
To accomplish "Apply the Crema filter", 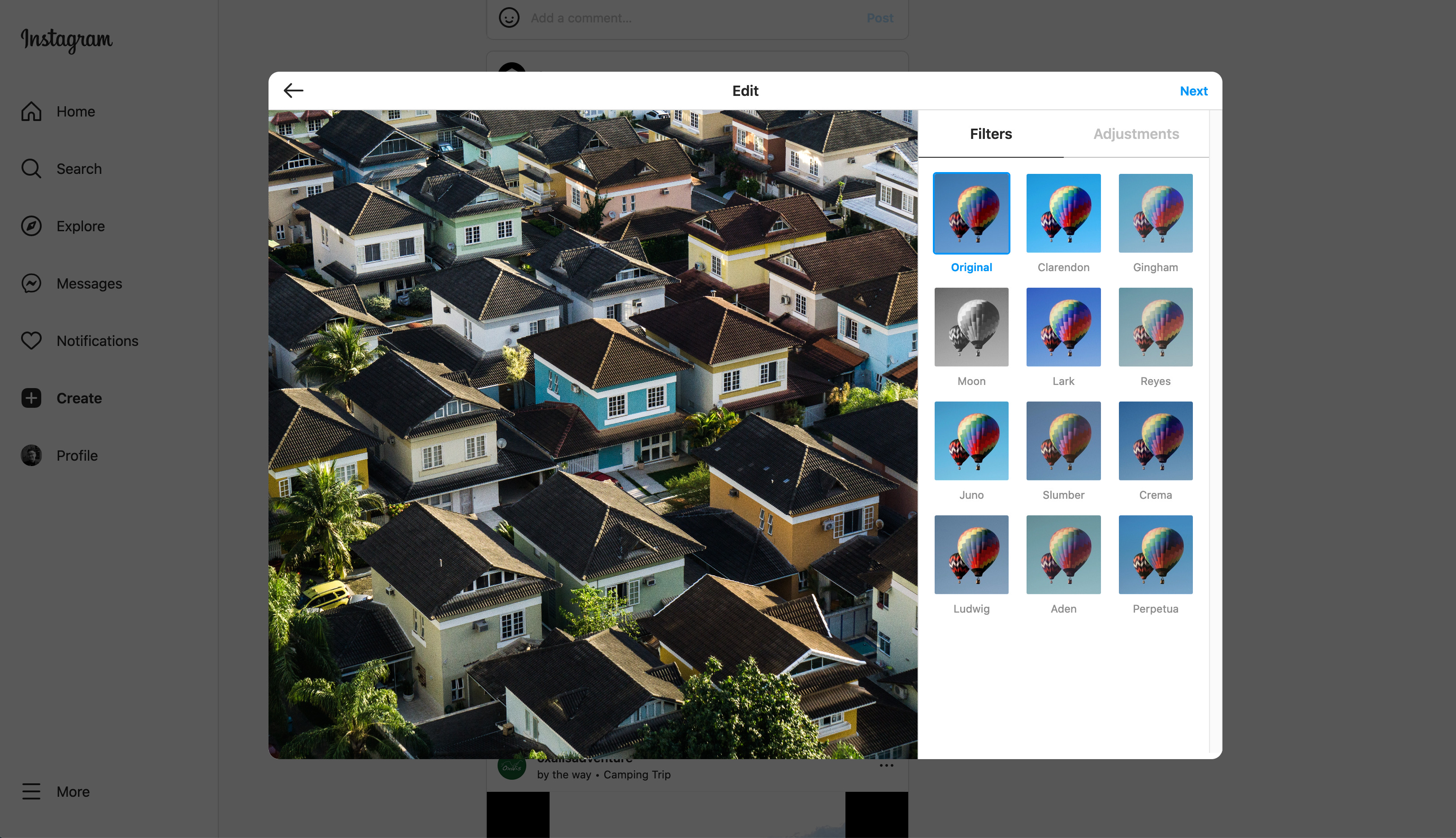I will click(x=1155, y=441).
